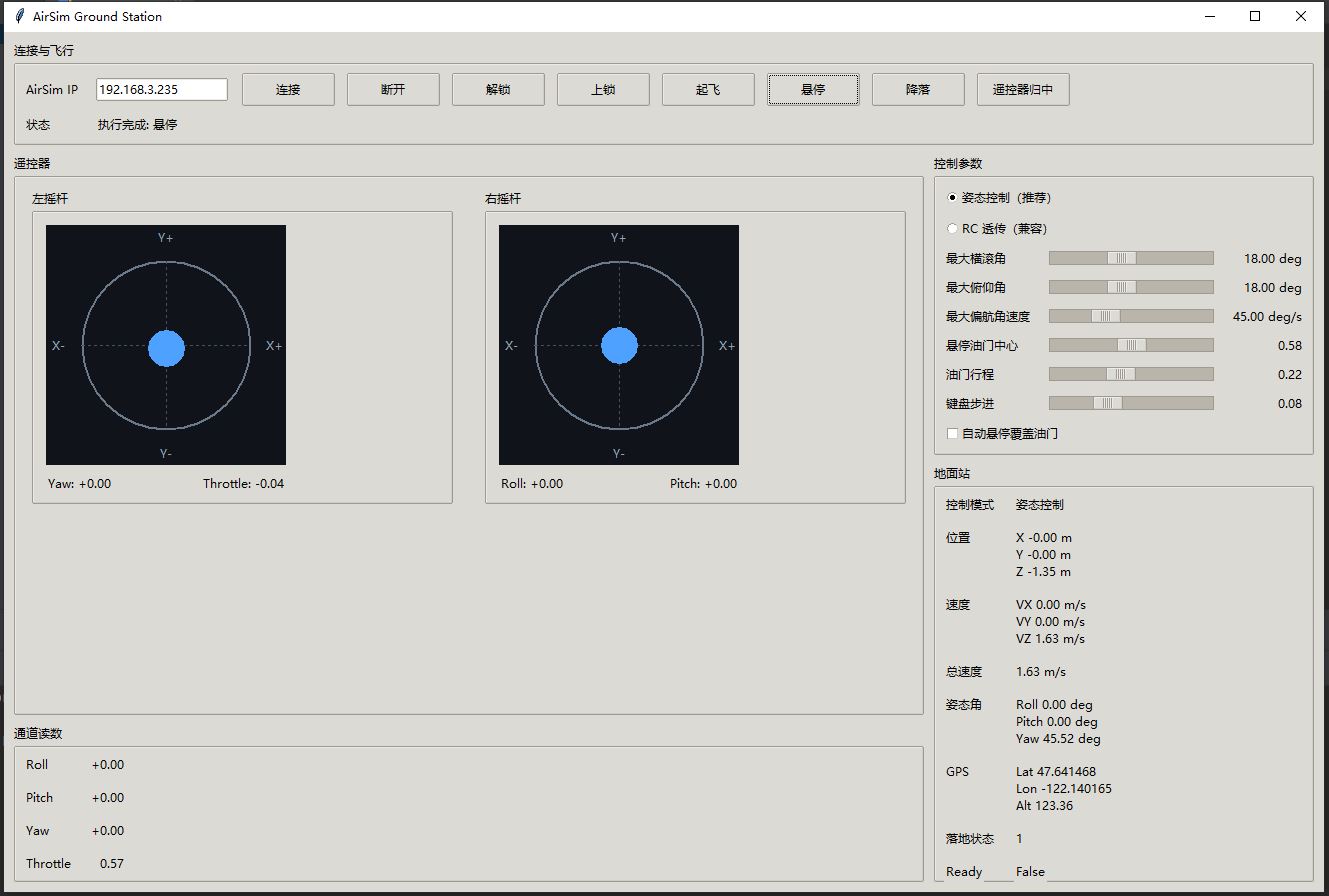
Task: Click the 0.22 value for 油门行程
Action: (x=1290, y=375)
